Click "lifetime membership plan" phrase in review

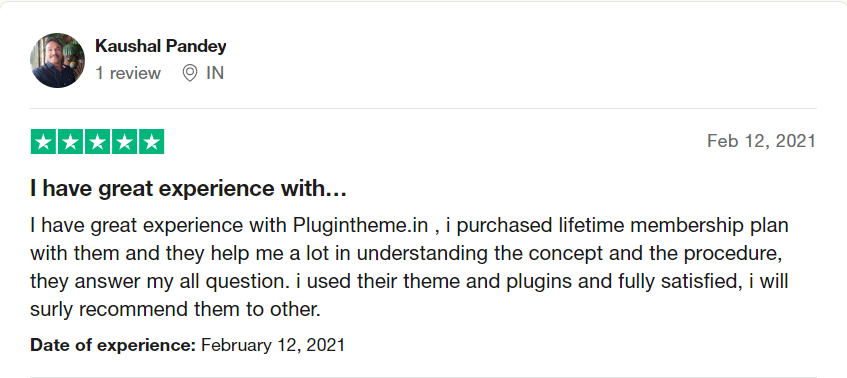(x=673, y=225)
